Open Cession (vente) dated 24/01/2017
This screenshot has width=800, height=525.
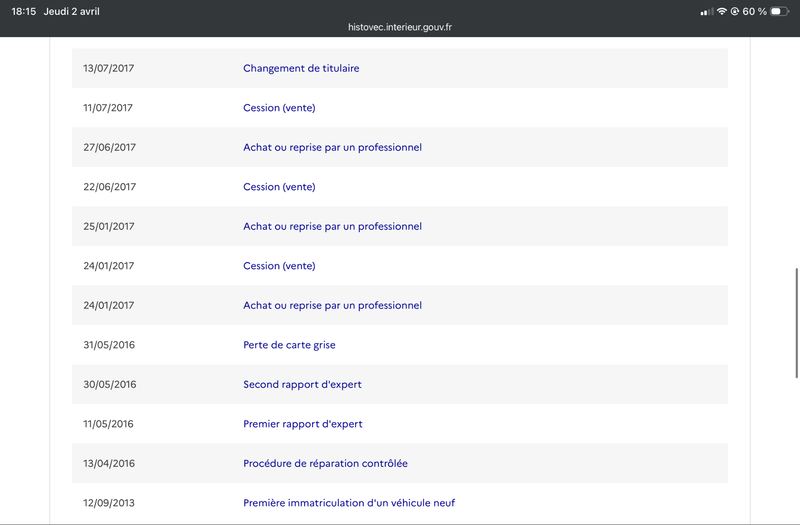[x=279, y=266]
